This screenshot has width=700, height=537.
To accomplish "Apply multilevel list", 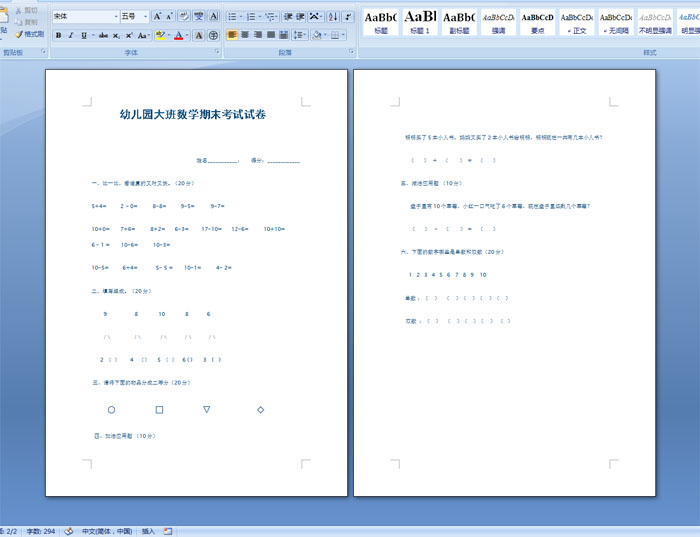I will [269, 17].
